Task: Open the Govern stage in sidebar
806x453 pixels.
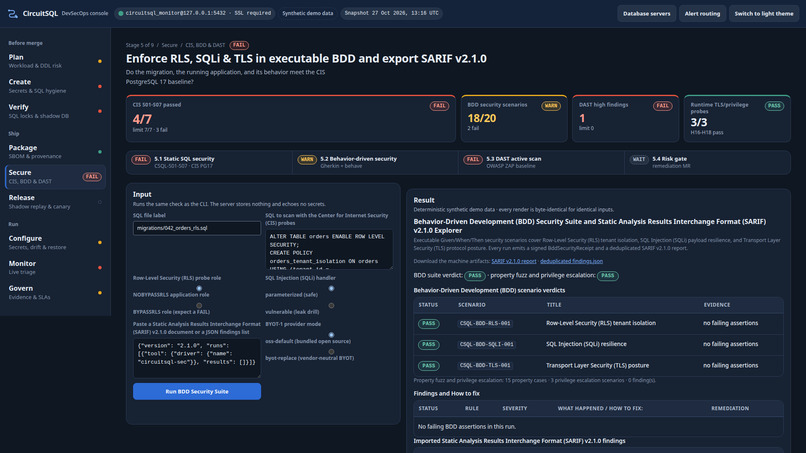Action: [x=55, y=292]
